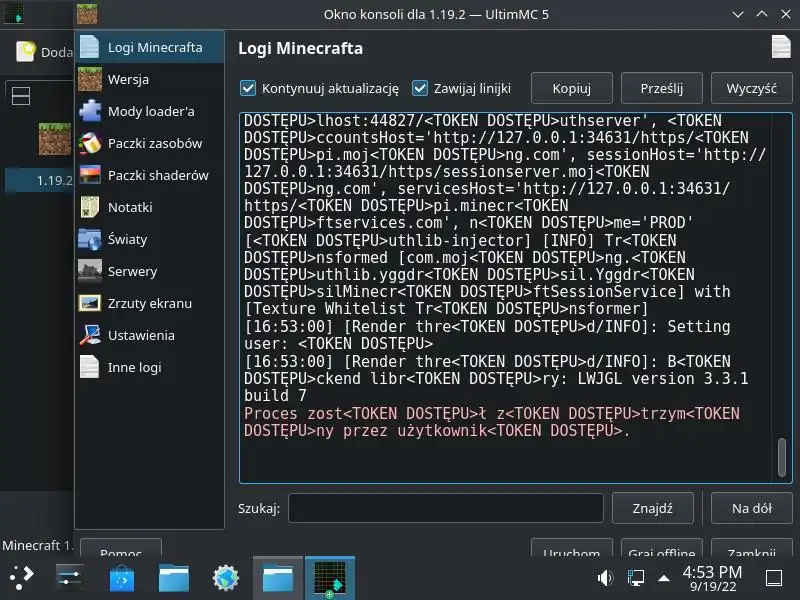Open the clock showing 4:53 PM
This screenshot has height=600, width=800.
pyautogui.click(x=712, y=579)
